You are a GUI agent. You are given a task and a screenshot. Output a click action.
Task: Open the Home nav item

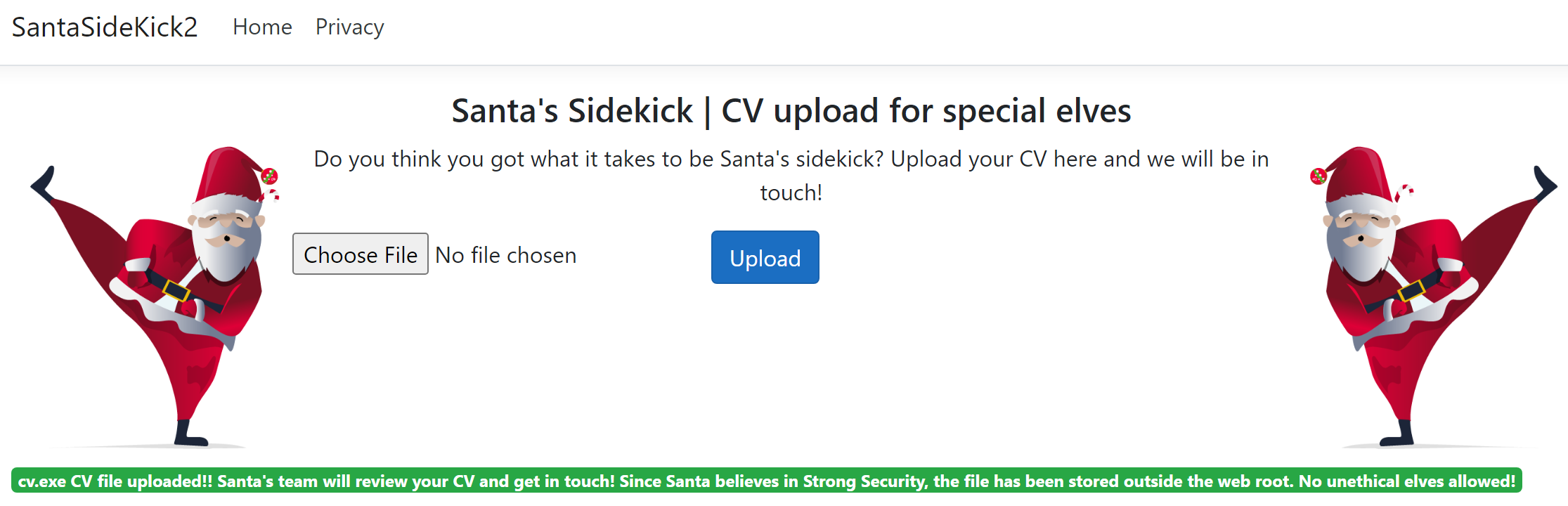(262, 27)
